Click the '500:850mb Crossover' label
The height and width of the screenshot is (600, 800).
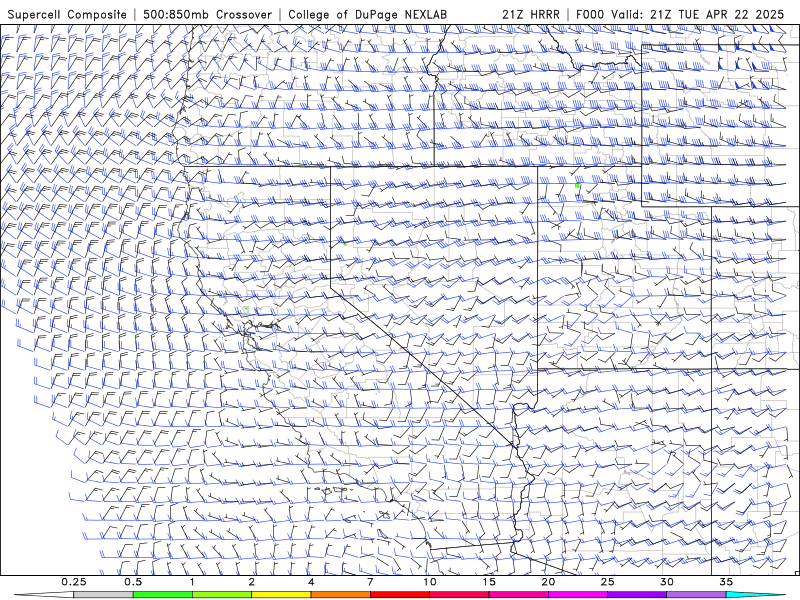[x=208, y=15]
